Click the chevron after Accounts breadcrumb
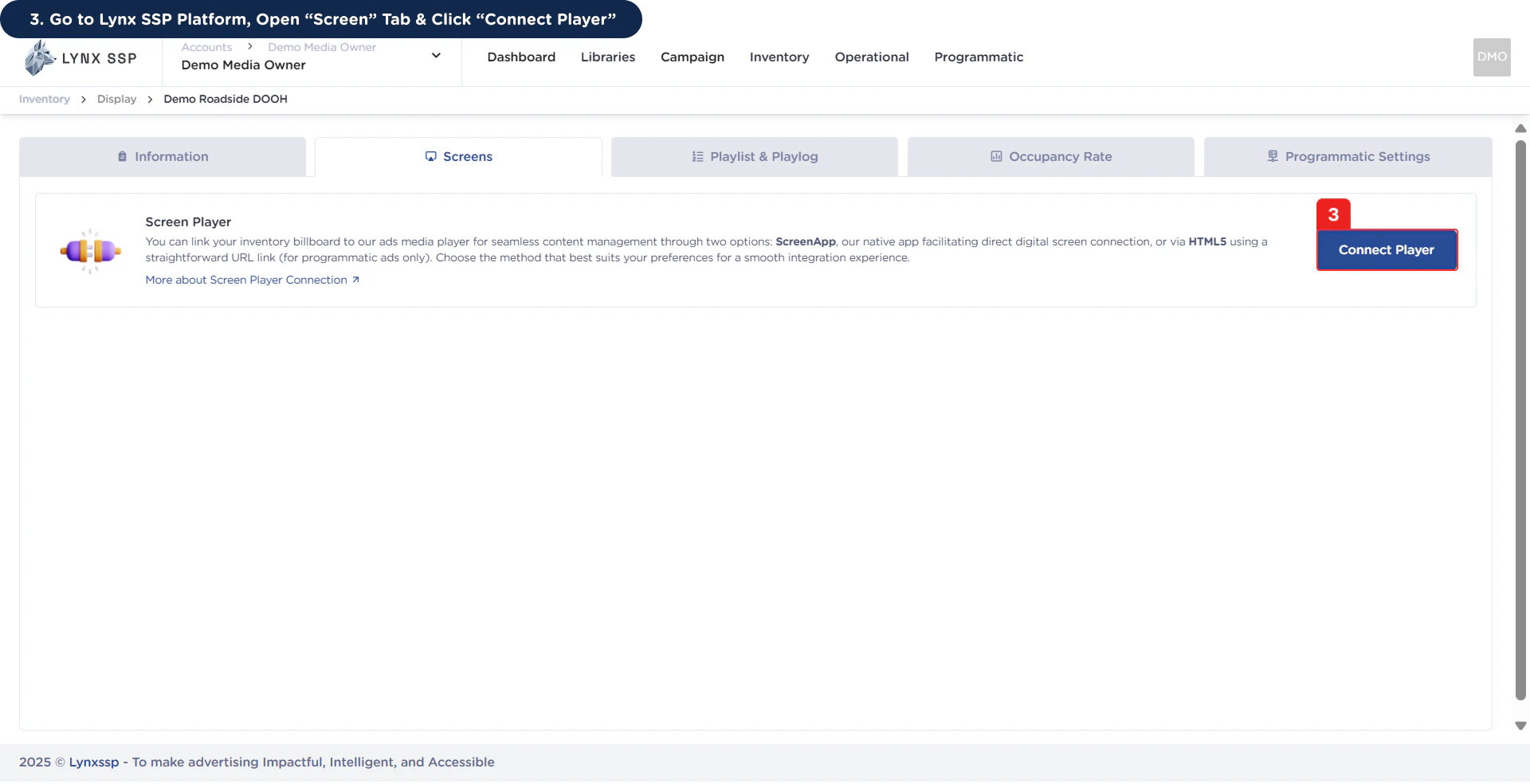Viewport: 1530px width, 784px height. coord(249,46)
